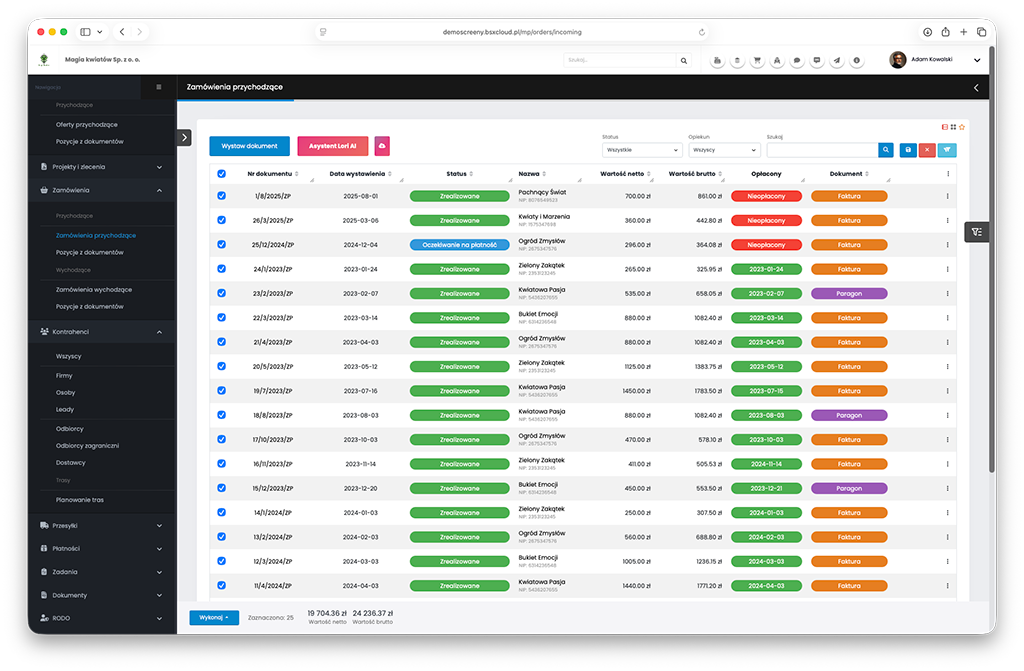This screenshot has width=1024, height=671.
Task: Click the Wystaw dokument button
Action: pos(249,146)
